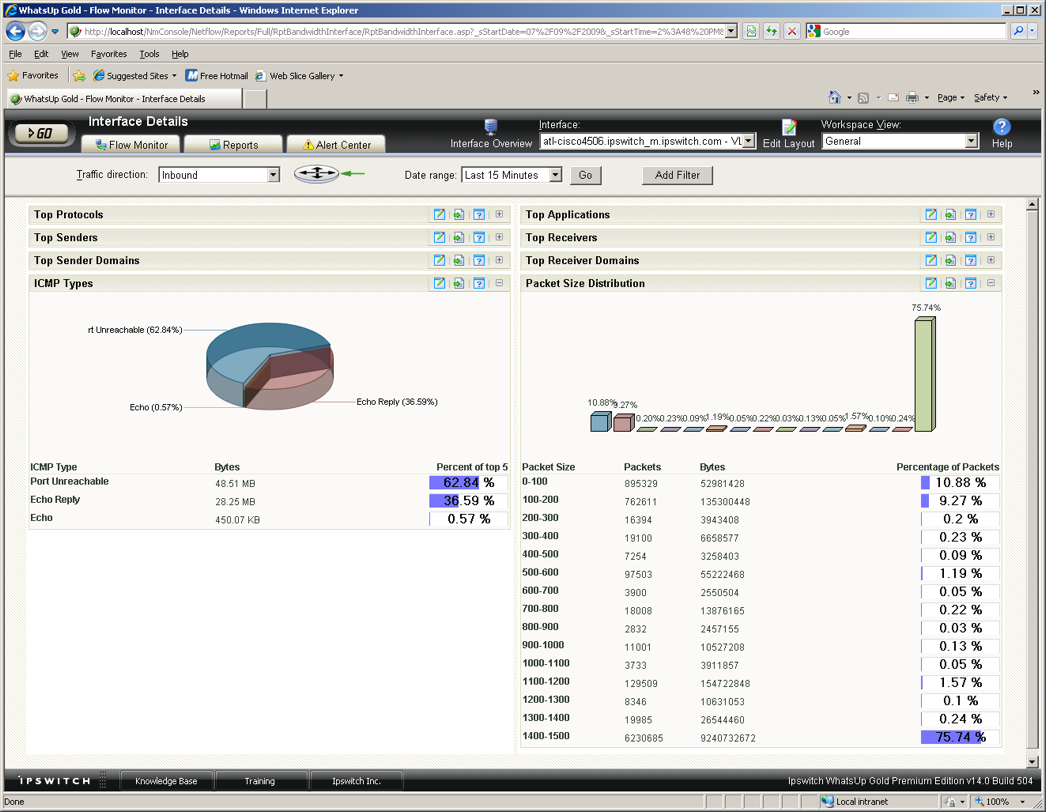Export Packet Size Distribution report

click(x=951, y=283)
